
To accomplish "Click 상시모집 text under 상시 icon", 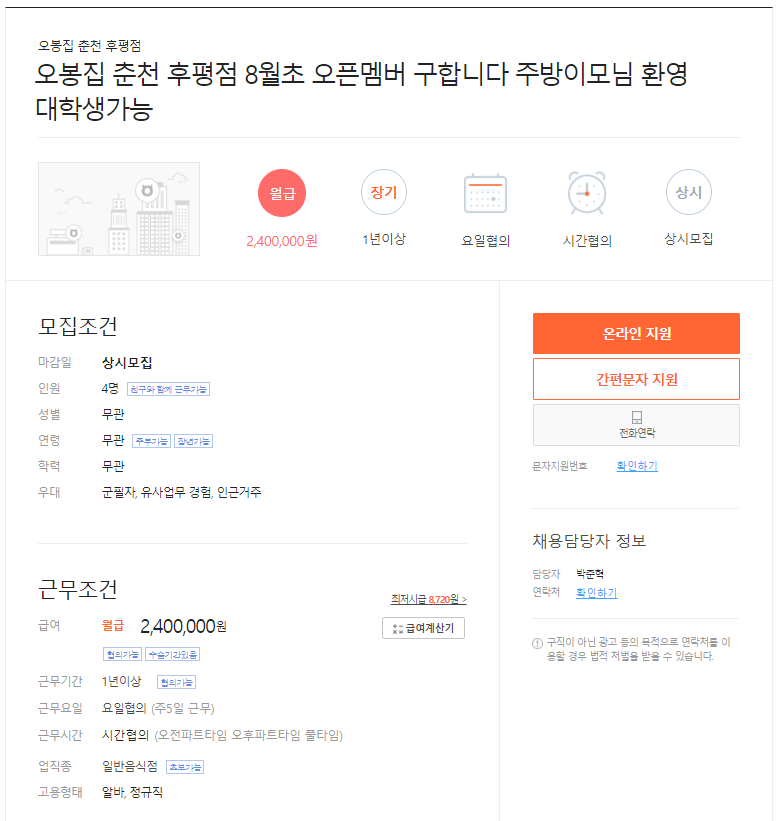I will [x=688, y=239].
